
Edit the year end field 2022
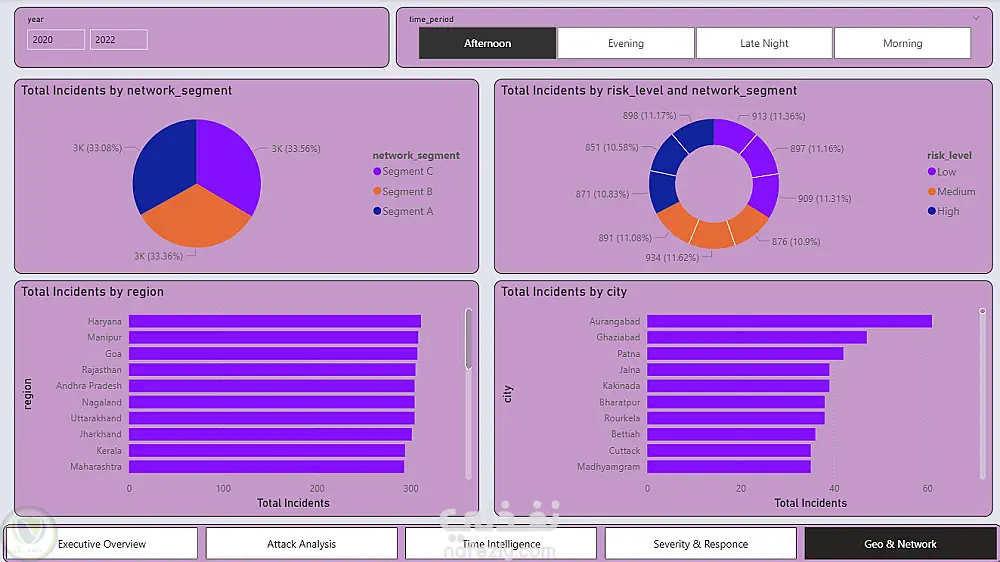pyautogui.click(x=119, y=40)
